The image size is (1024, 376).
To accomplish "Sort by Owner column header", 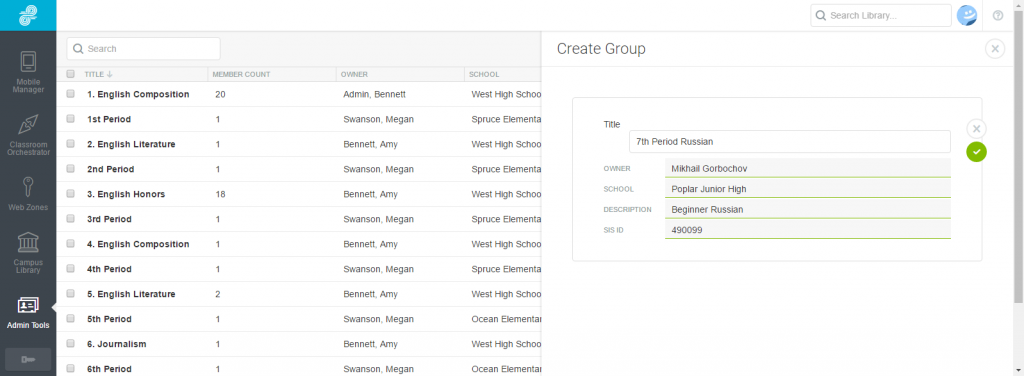I will [x=354, y=74].
